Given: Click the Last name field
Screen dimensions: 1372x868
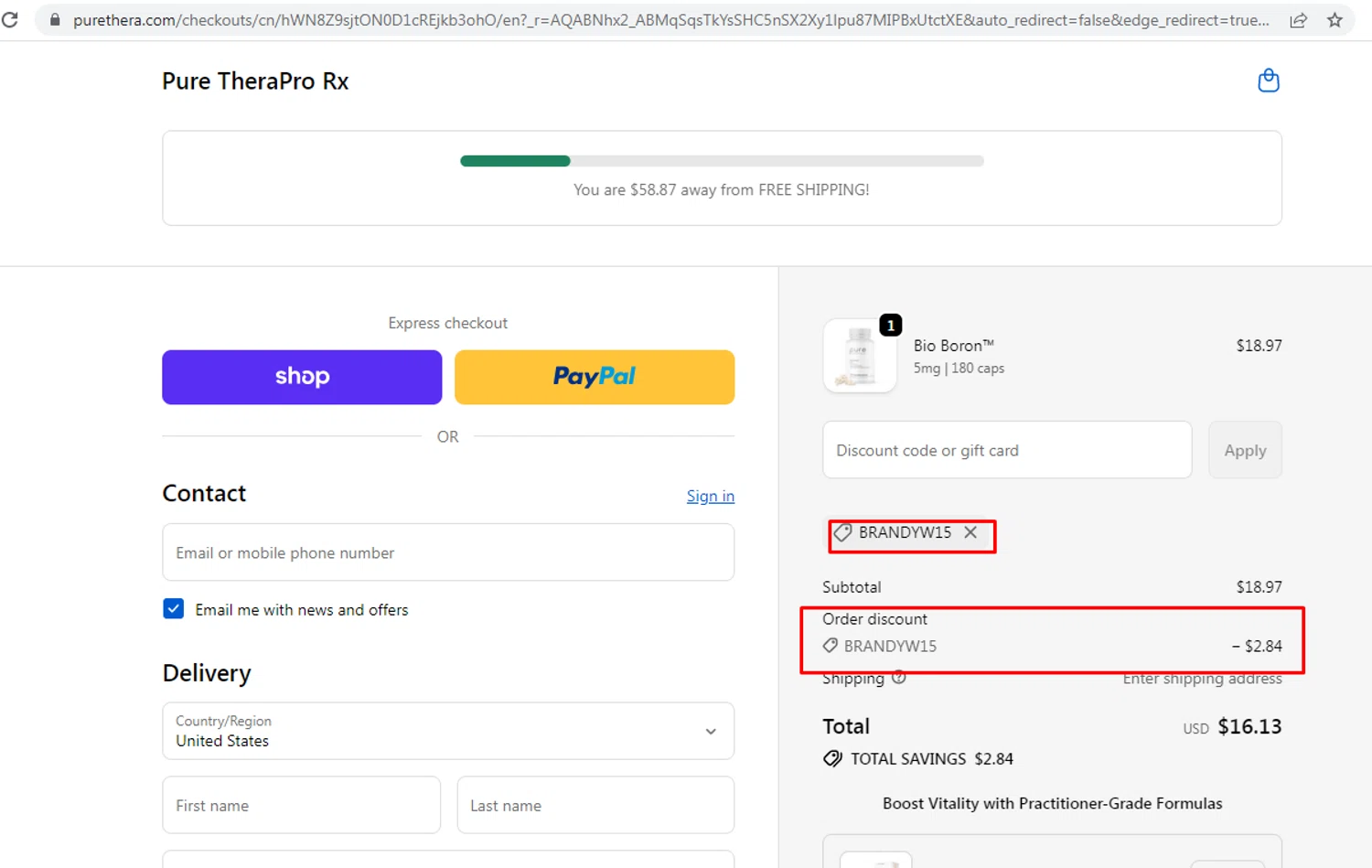Looking at the screenshot, I should tap(595, 806).
